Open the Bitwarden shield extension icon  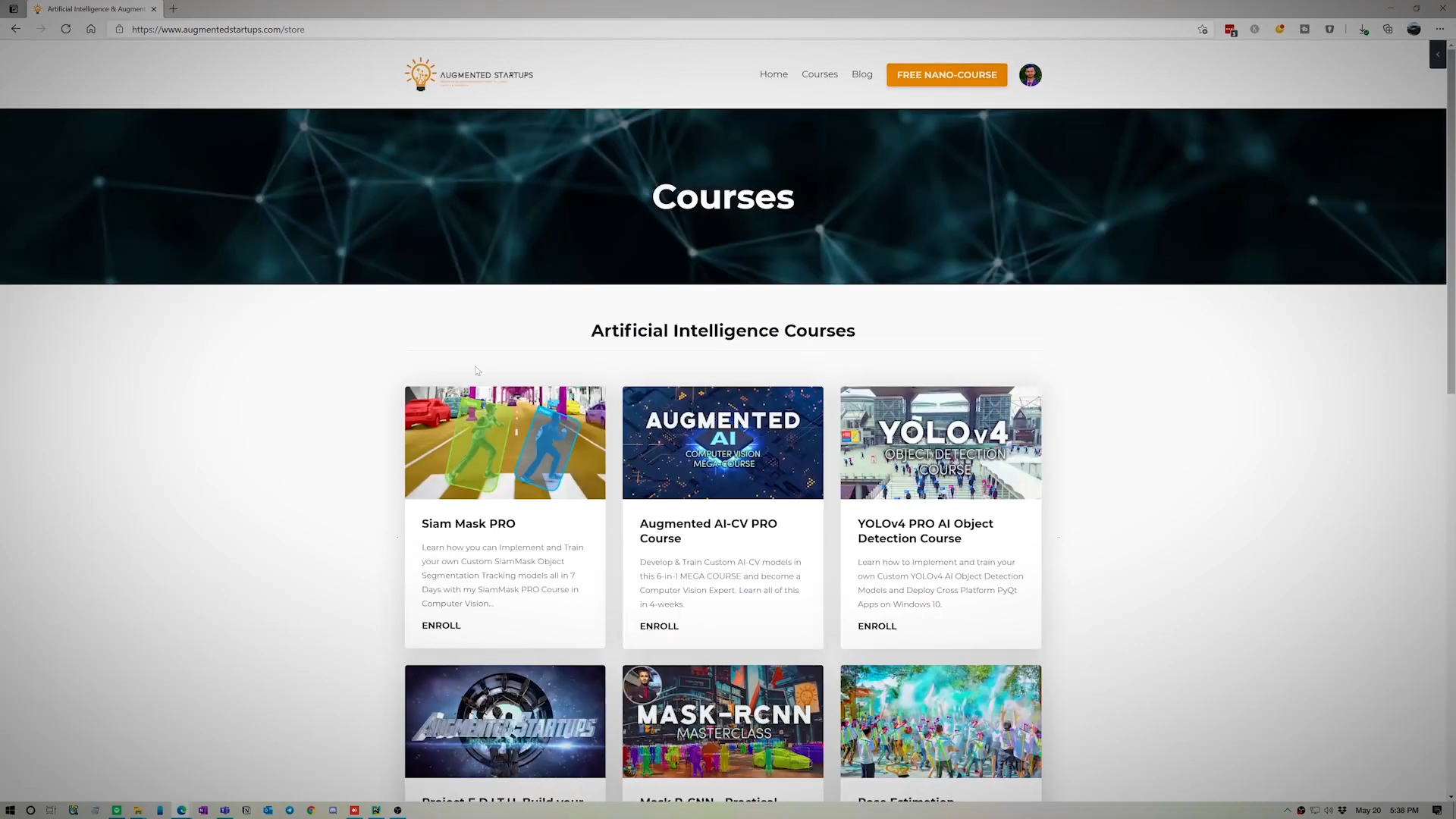click(x=1329, y=30)
